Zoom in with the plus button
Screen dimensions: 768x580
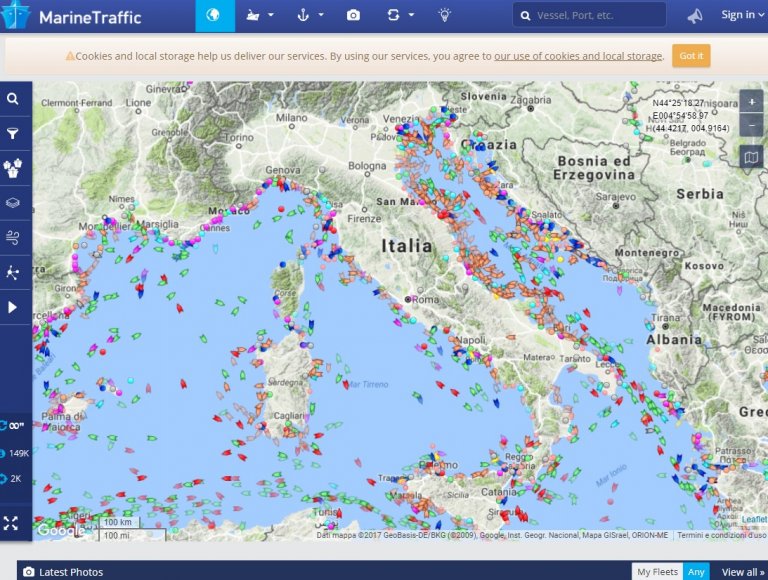[751, 102]
